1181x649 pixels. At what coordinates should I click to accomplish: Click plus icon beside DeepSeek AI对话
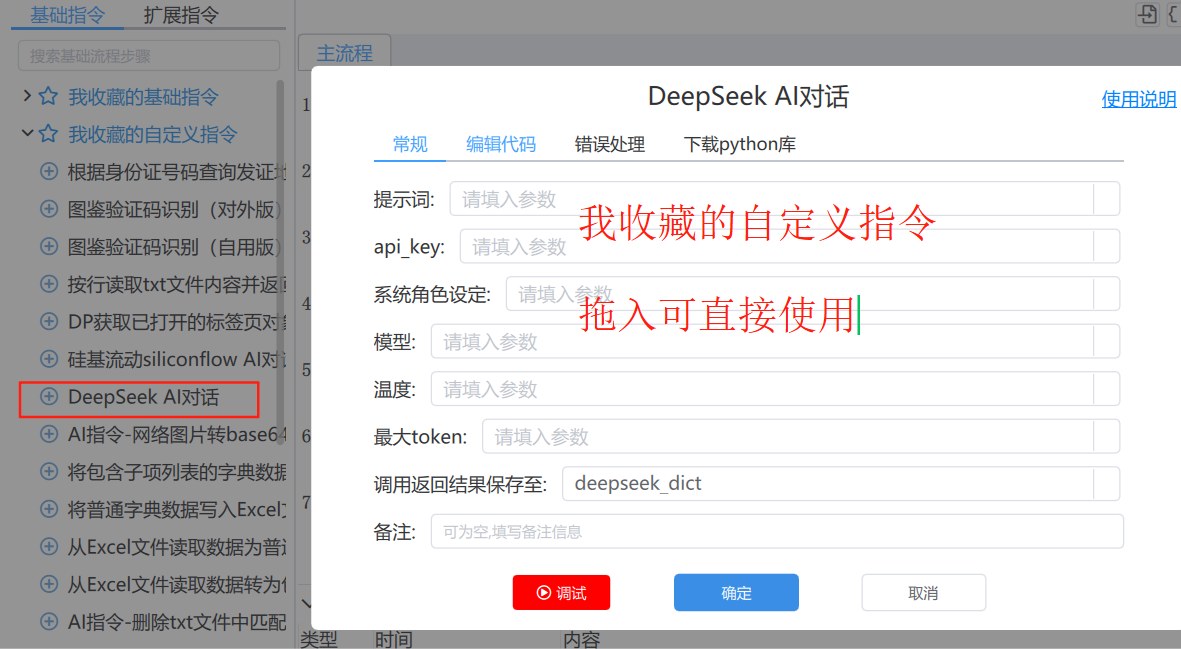click(49, 397)
